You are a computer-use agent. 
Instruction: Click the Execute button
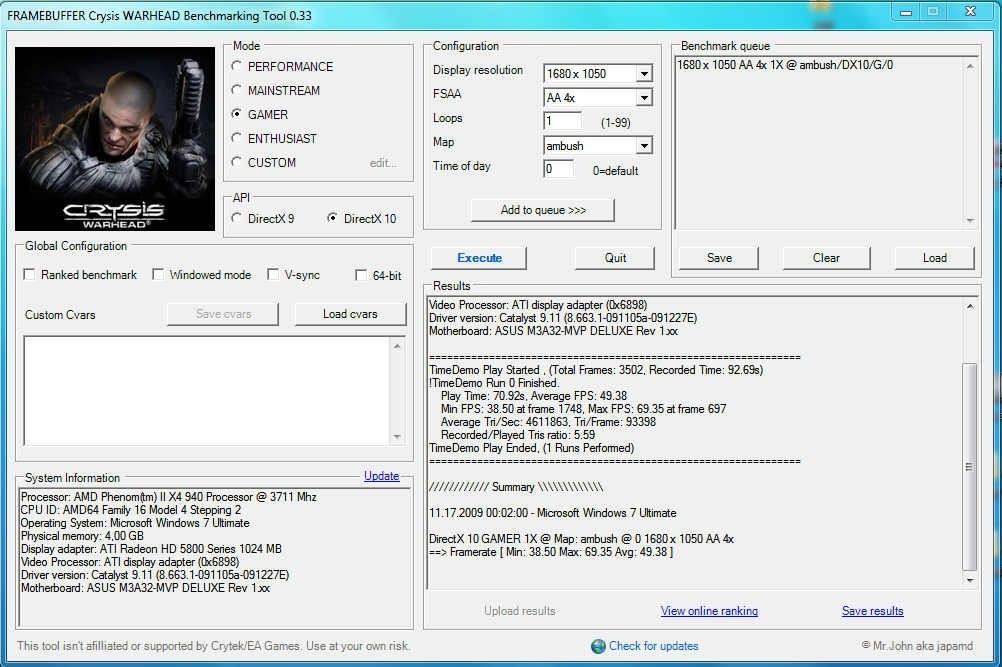click(479, 258)
